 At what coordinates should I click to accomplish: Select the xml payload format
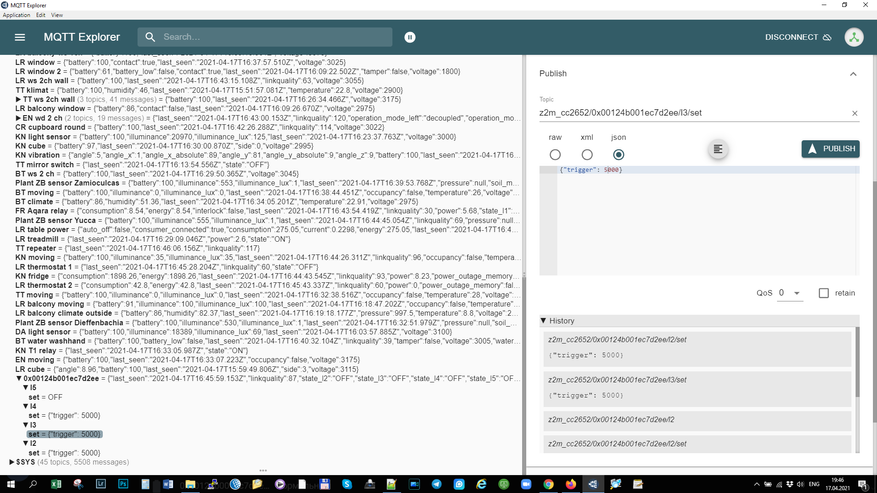587,155
